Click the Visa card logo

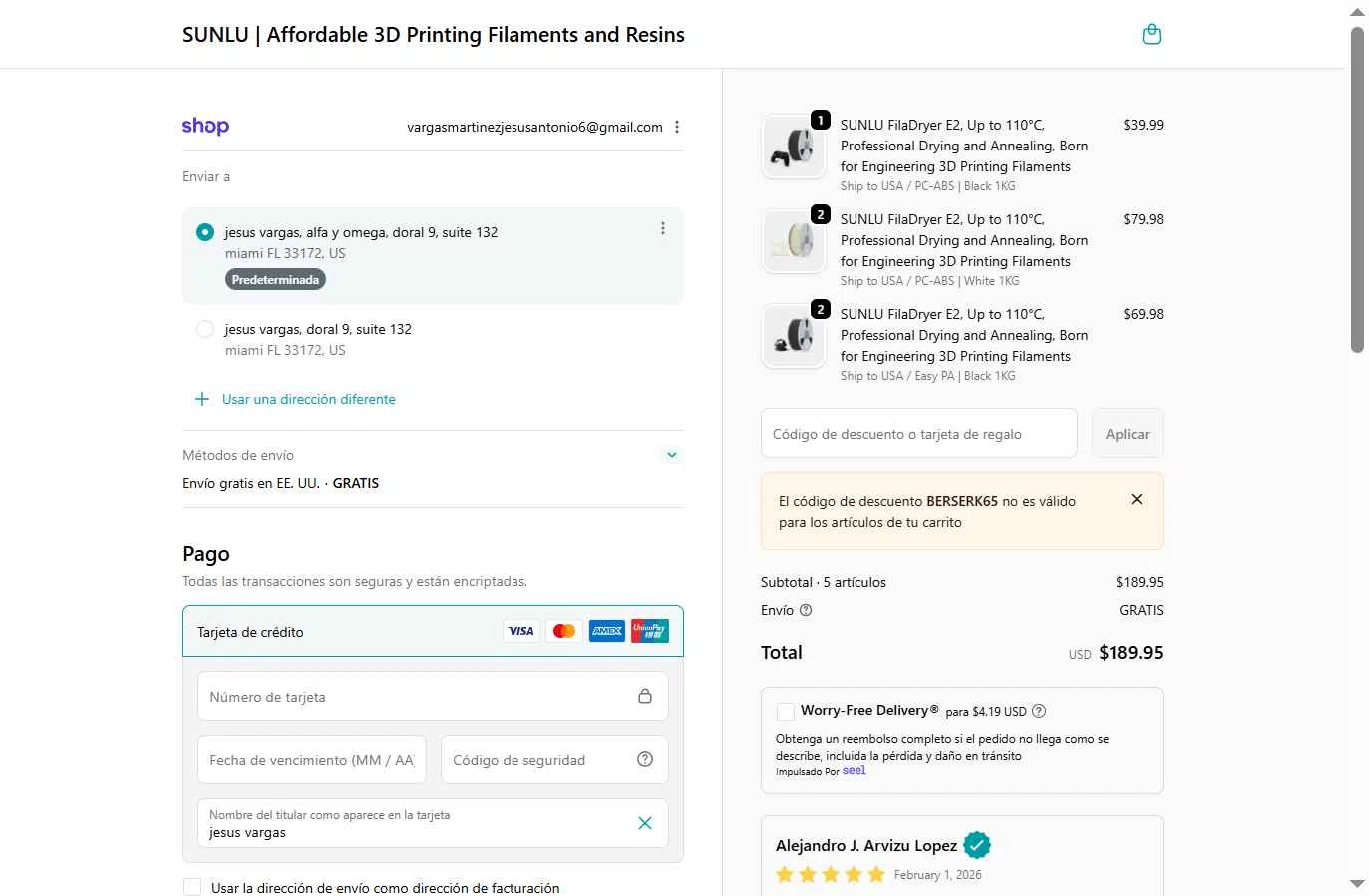point(521,631)
